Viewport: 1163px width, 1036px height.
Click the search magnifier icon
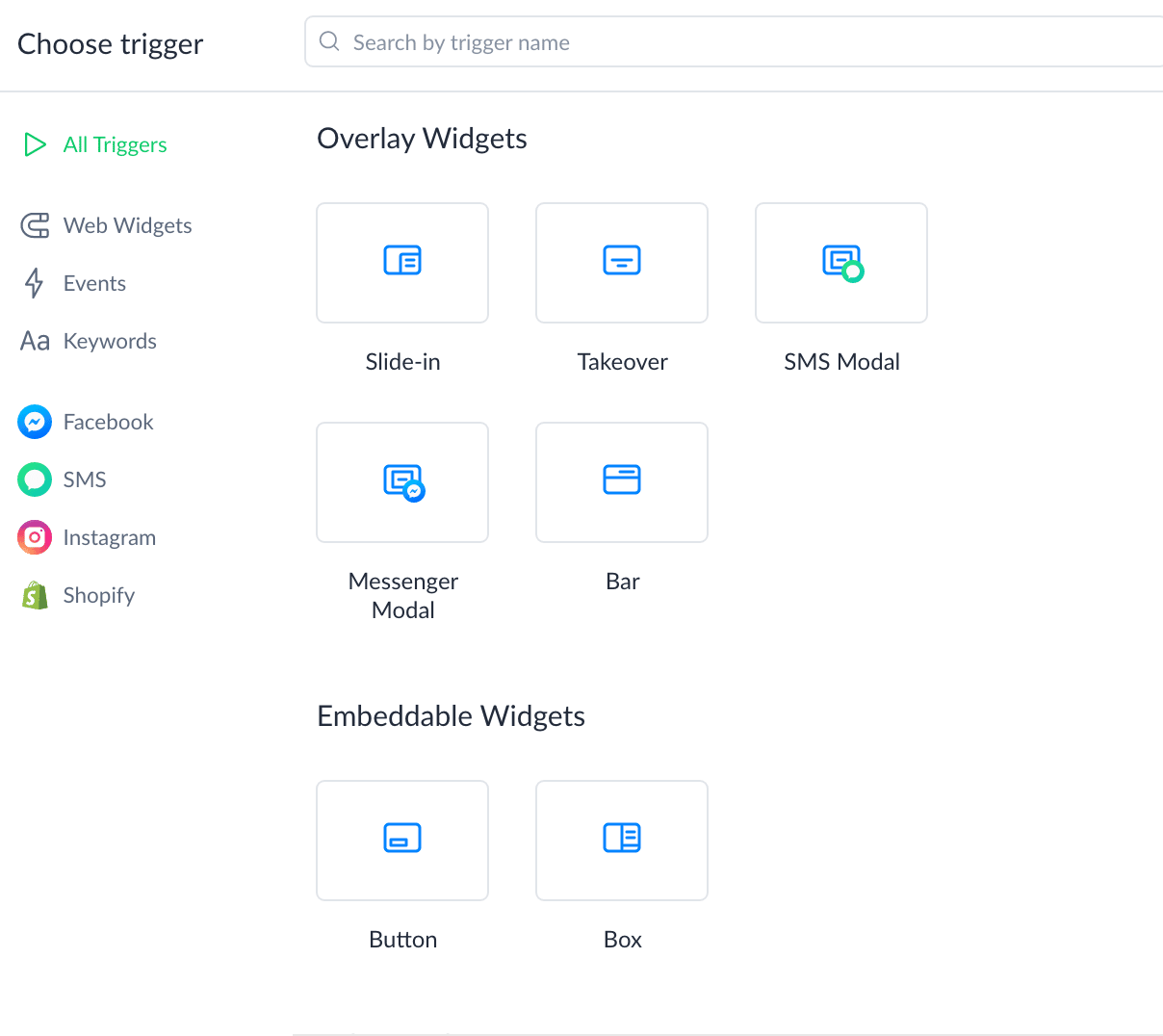tap(329, 41)
